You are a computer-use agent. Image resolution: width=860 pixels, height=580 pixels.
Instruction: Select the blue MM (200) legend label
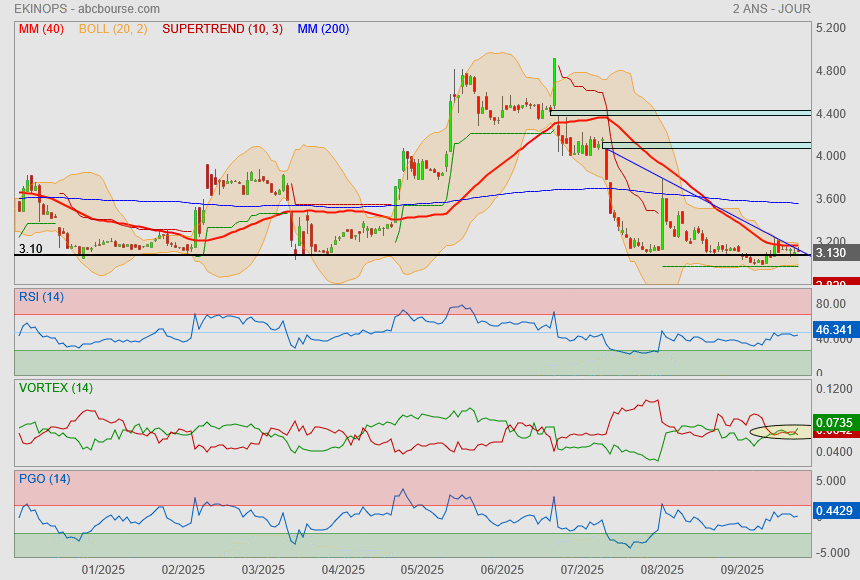pos(323,29)
